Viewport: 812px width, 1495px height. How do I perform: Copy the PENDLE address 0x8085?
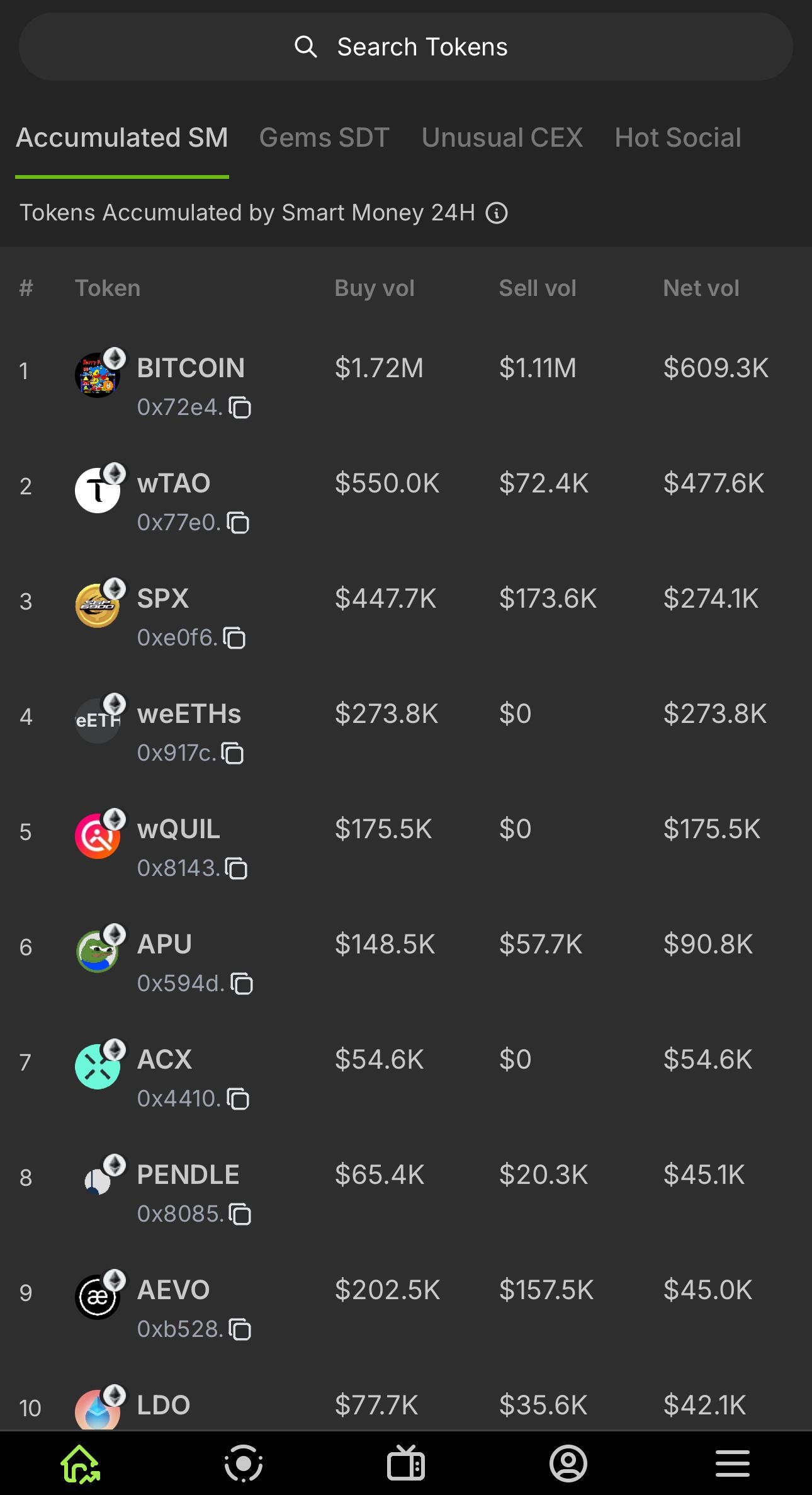[x=240, y=1215]
